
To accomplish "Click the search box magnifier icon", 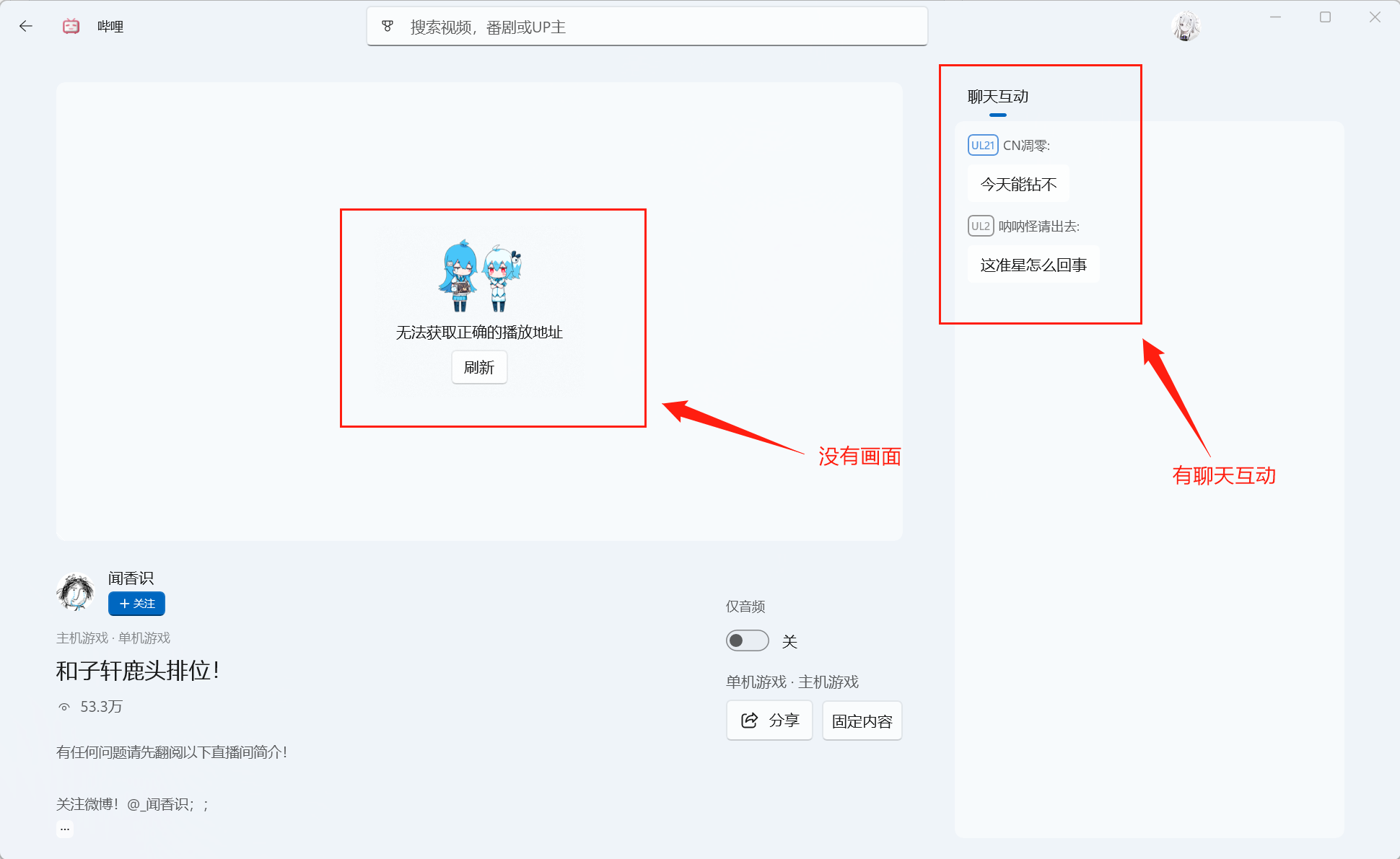I will point(388,27).
